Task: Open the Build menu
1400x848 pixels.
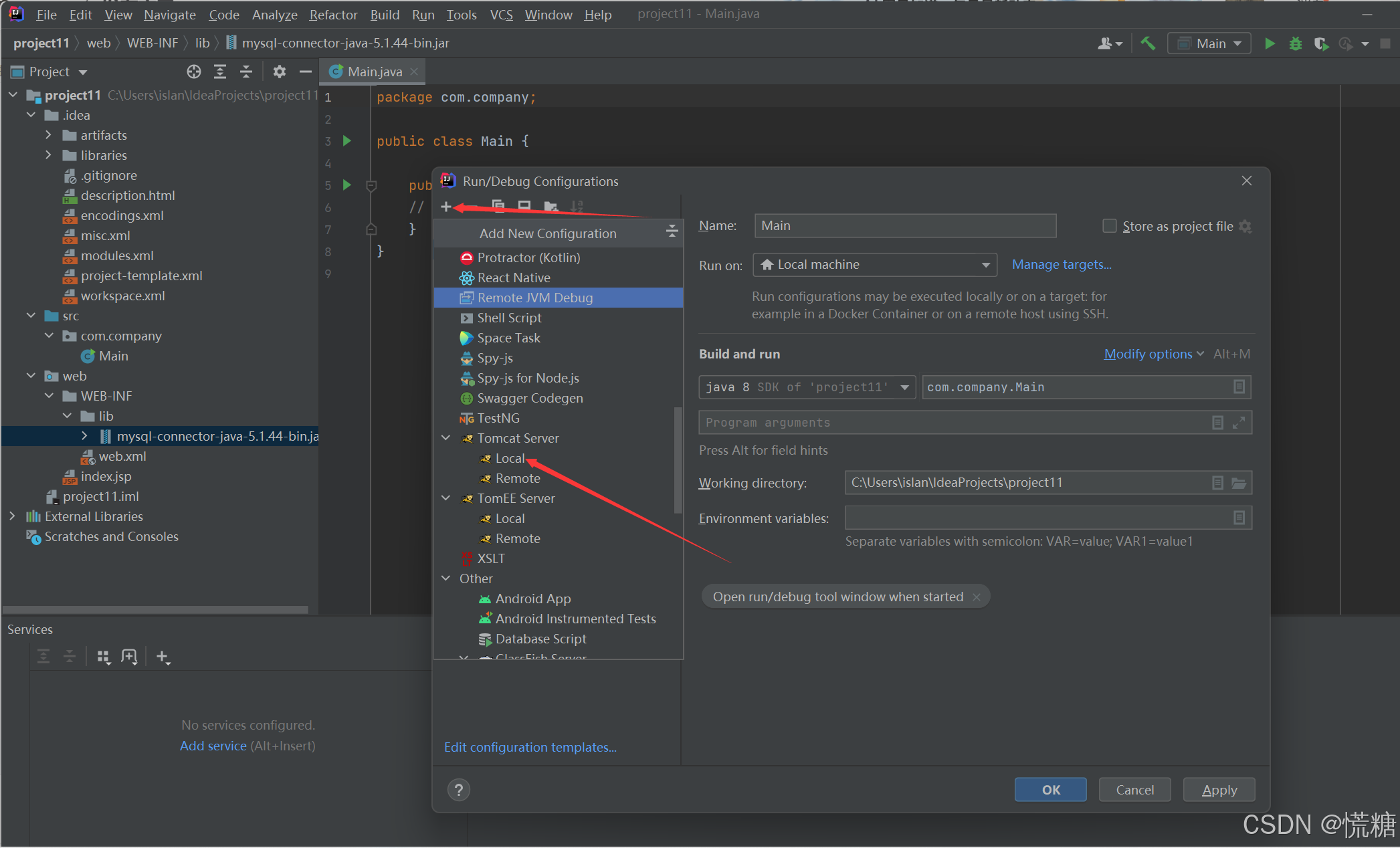Action: pyautogui.click(x=385, y=14)
